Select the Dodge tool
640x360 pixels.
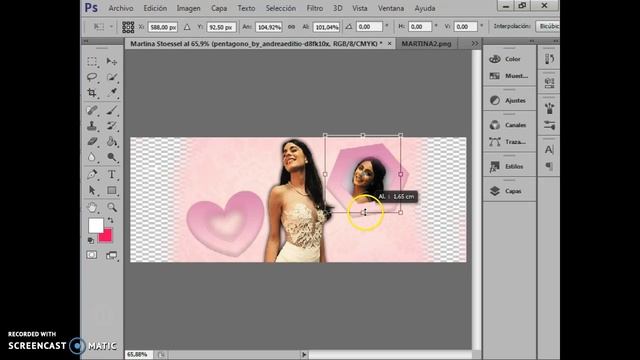click(x=111, y=158)
